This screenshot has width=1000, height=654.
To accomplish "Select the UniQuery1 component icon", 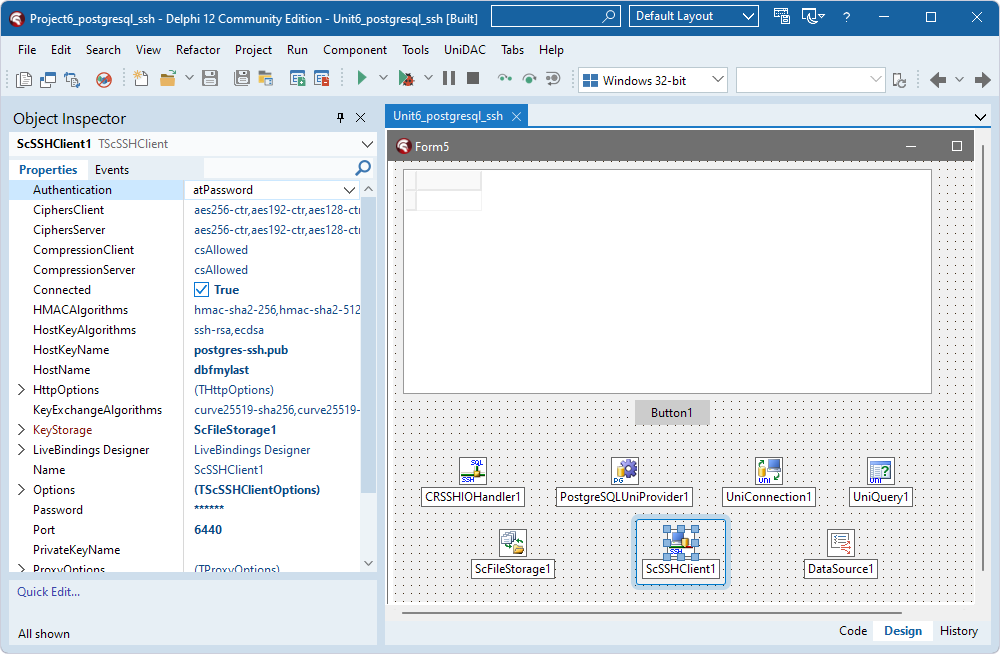I will pyautogui.click(x=880, y=470).
